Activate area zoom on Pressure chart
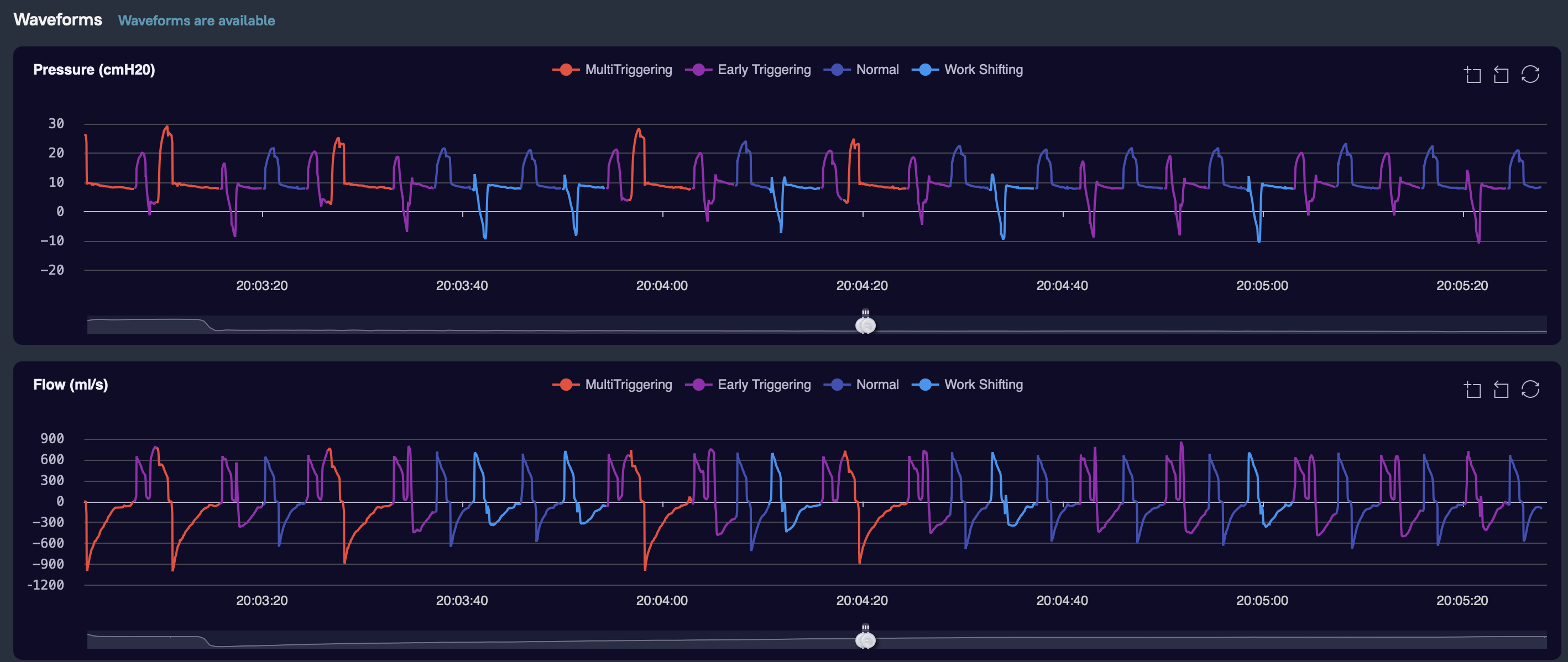This screenshot has height=662, width=1568. coord(1472,74)
